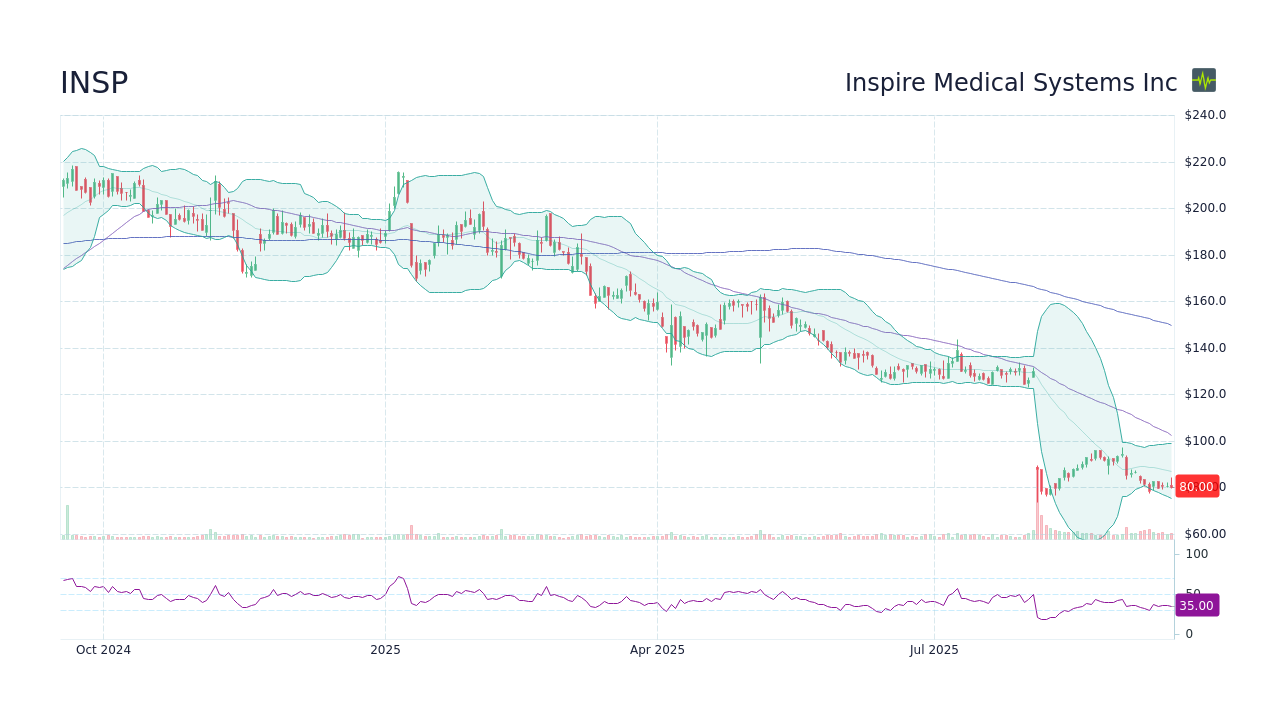Click the INSP ticker symbol heading

pos(94,82)
